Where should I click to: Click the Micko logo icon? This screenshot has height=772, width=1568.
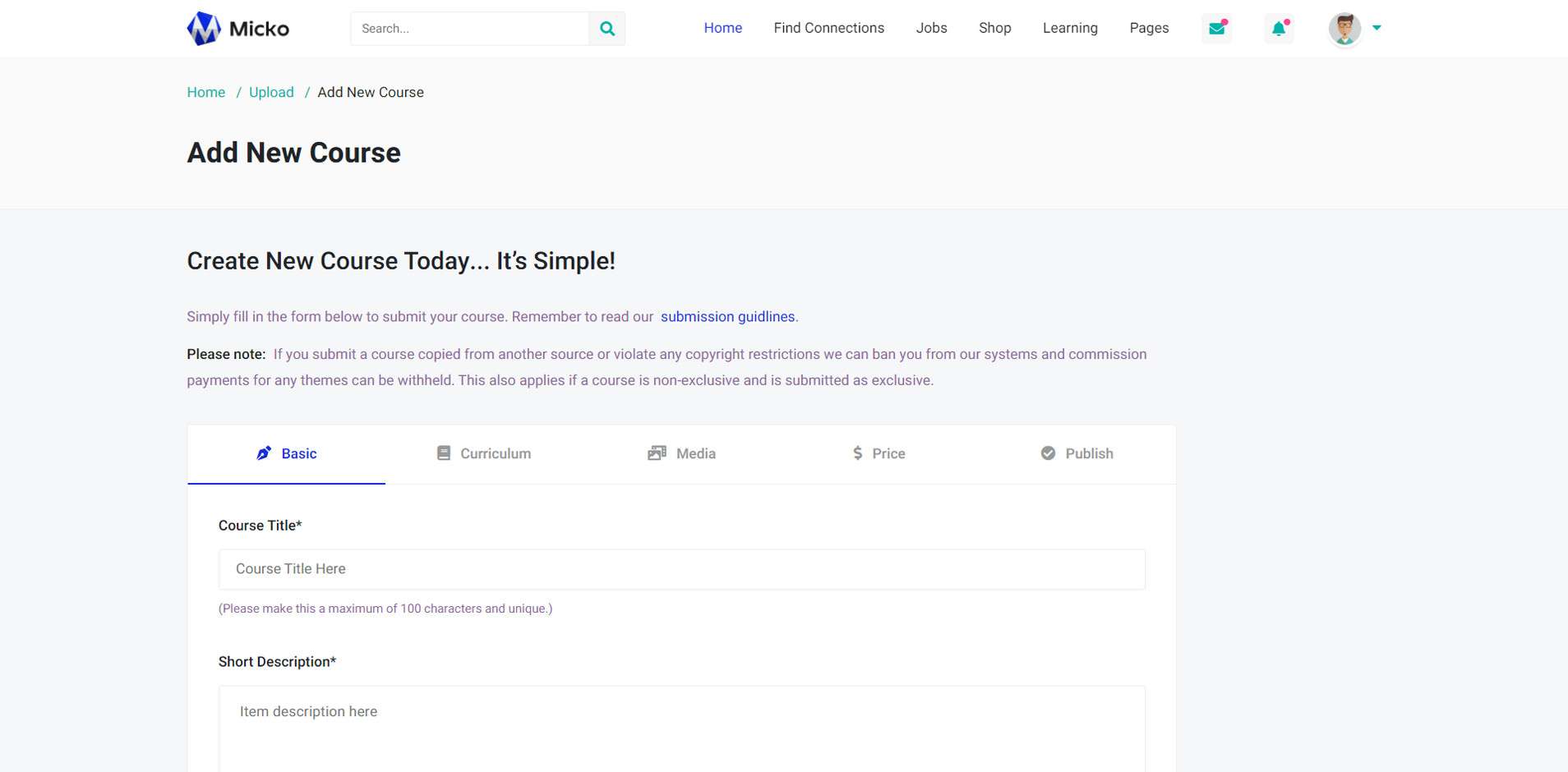204,29
